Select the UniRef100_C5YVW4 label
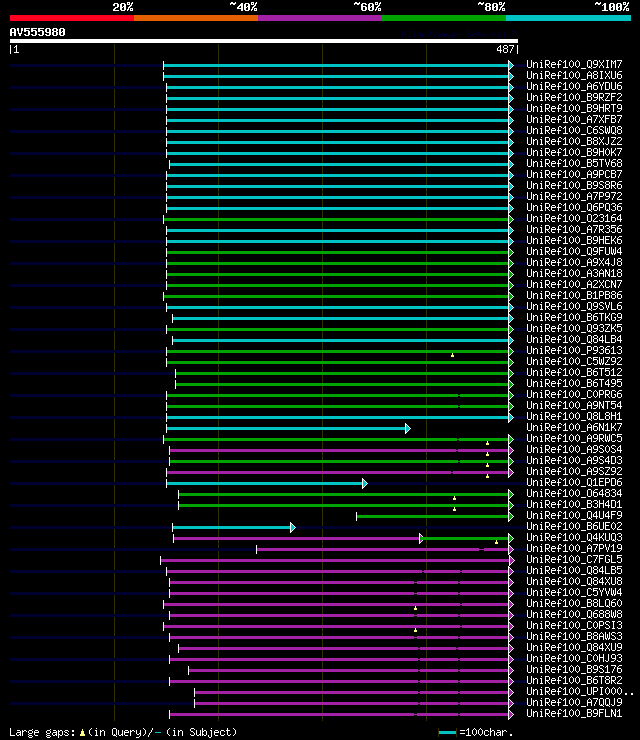 574,592
